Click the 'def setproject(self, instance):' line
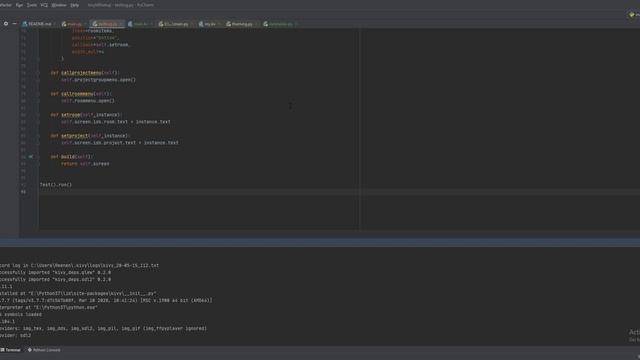 tap(90, 136)
